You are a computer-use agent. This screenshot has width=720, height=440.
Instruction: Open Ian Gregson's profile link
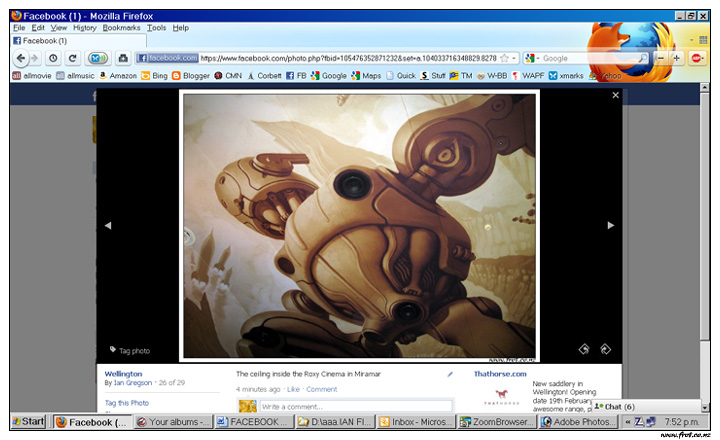[x=133, y=383]
